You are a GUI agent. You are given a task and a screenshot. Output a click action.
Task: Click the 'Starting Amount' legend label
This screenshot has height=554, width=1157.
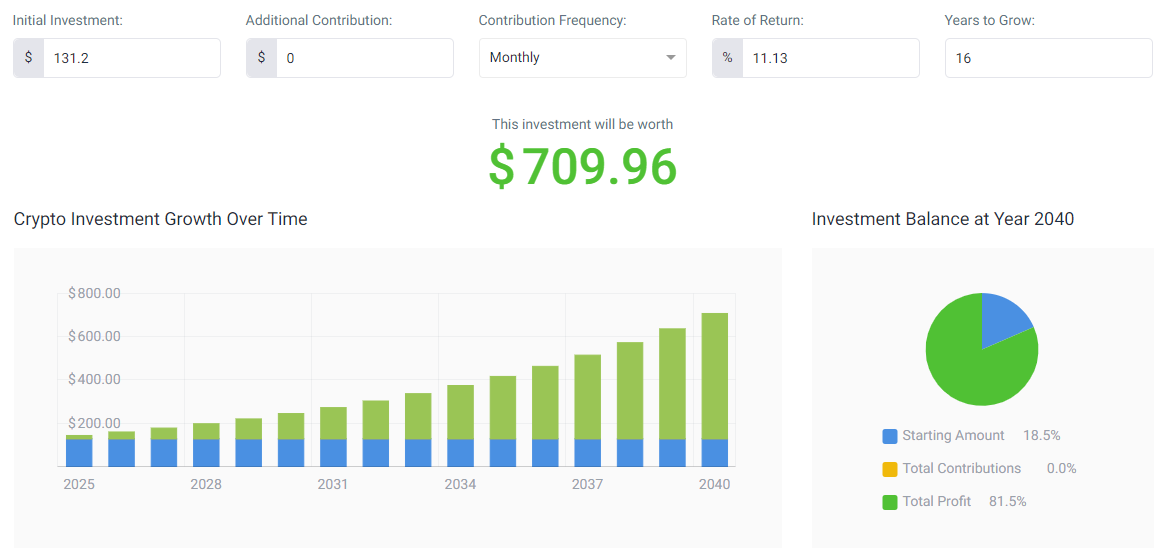click(x=953, y=436)
